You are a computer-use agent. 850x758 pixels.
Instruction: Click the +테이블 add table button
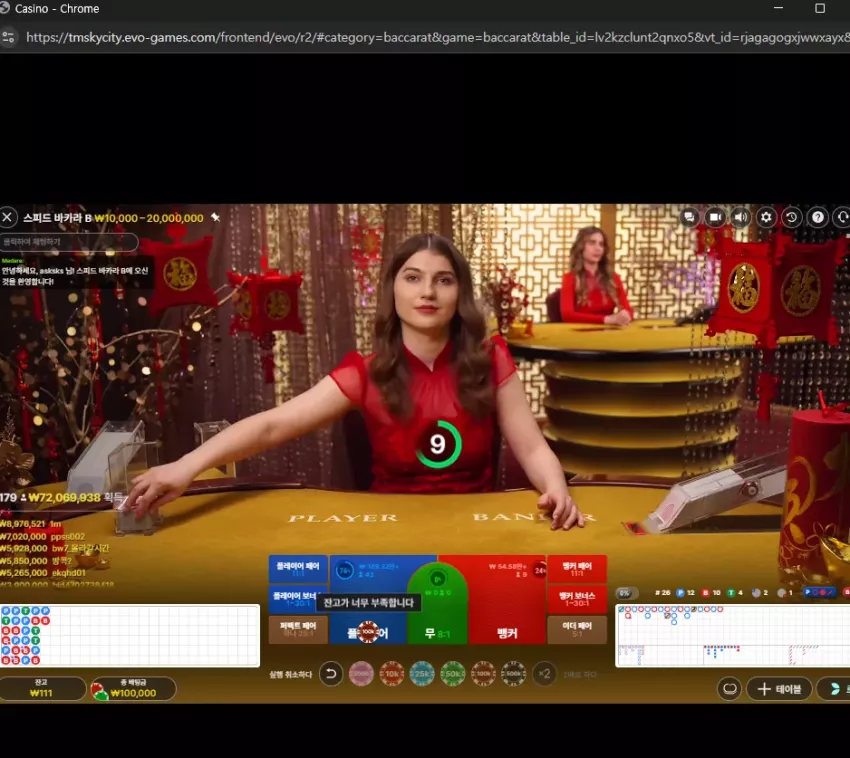click(779, 689)
